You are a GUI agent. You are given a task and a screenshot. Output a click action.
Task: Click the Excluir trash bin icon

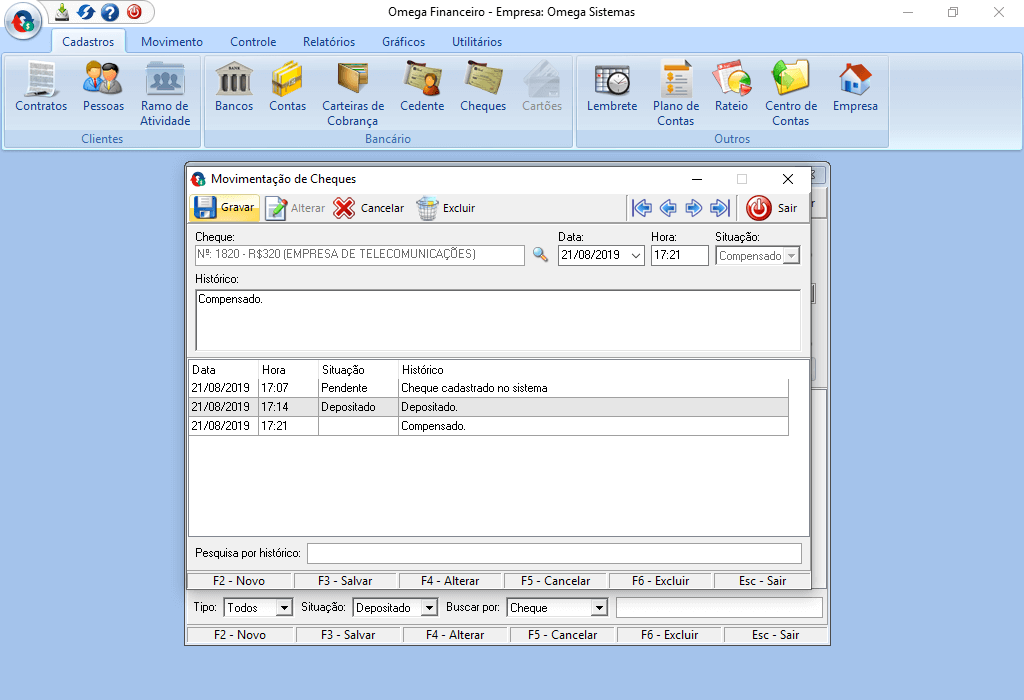pyautogui.click(x=427, y=208)
